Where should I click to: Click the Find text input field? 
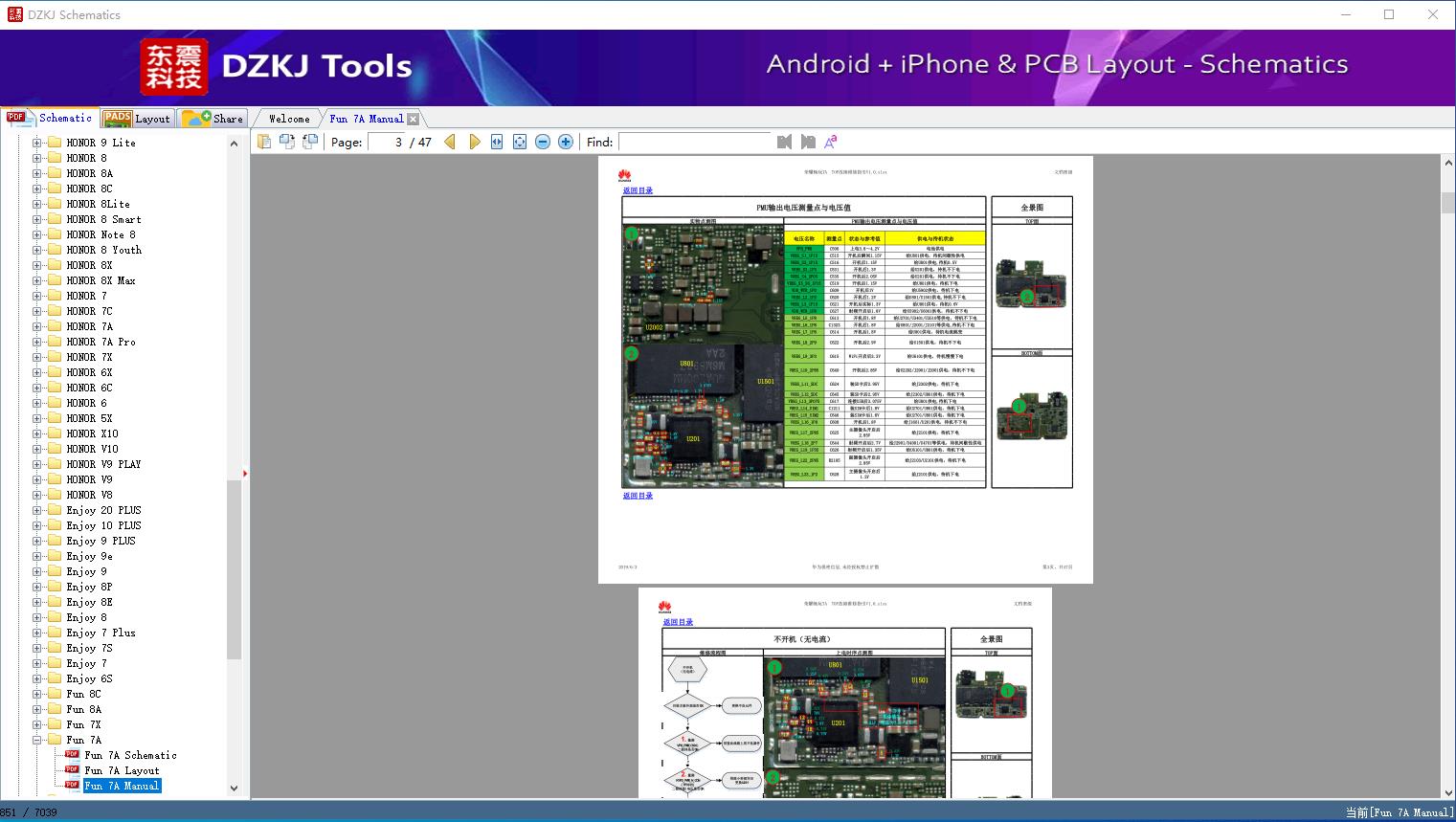694,142
